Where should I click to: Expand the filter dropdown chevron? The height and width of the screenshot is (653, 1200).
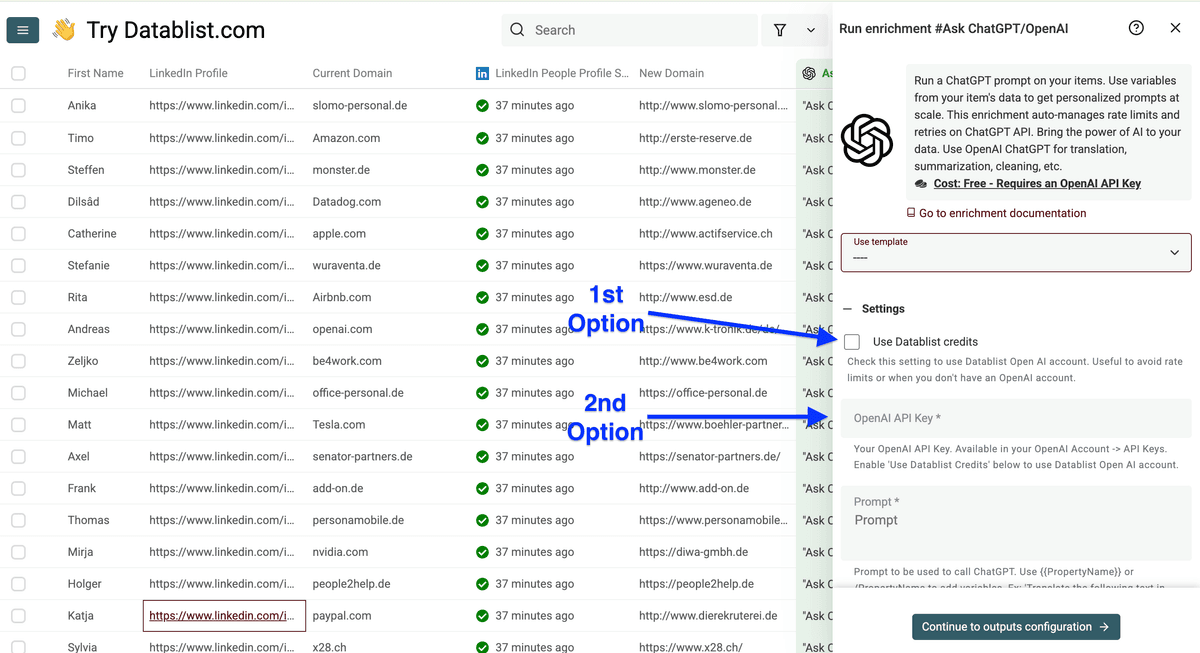coord(811,30)
